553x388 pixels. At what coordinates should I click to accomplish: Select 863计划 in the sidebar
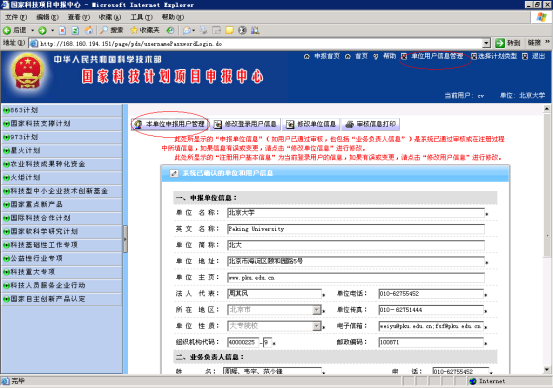pos(62,110)
